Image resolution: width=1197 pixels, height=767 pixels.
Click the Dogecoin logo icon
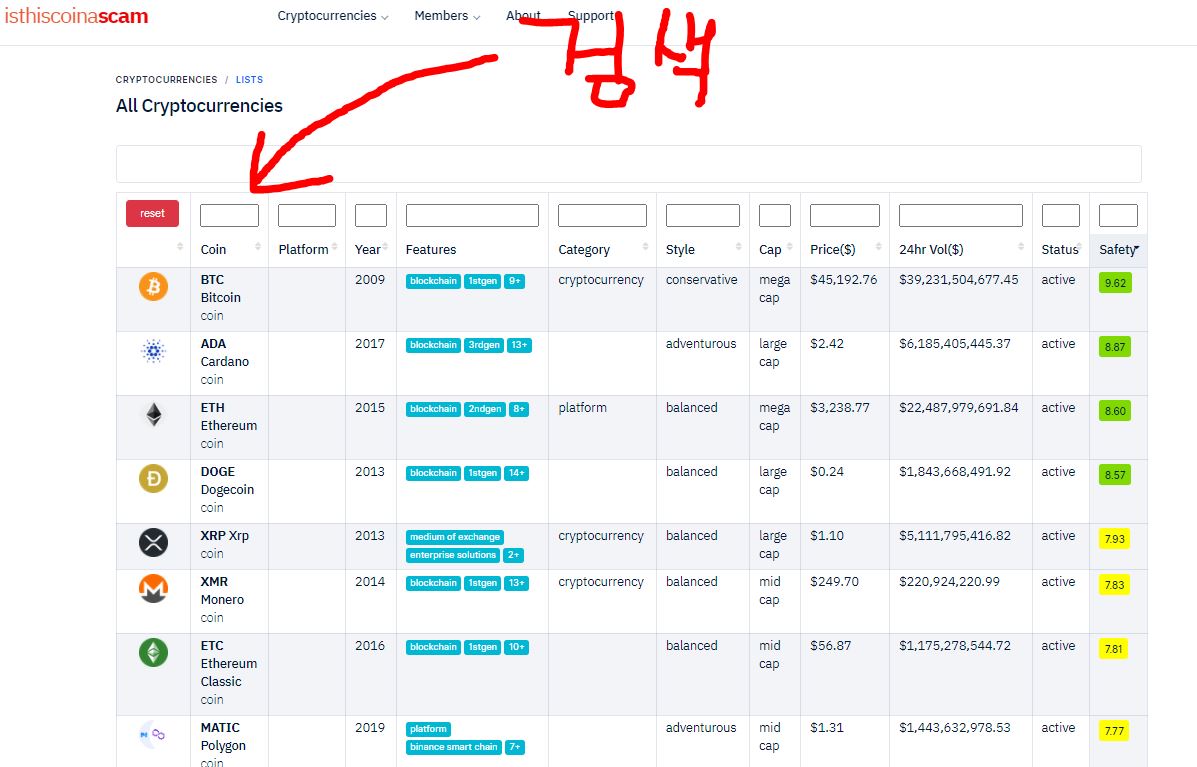[153, 479]
